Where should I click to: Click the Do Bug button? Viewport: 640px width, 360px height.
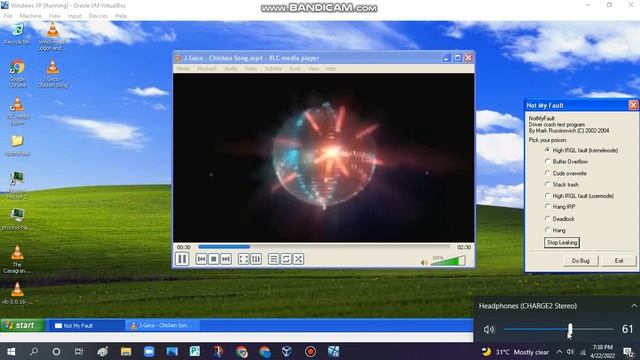tap(580, 260)
